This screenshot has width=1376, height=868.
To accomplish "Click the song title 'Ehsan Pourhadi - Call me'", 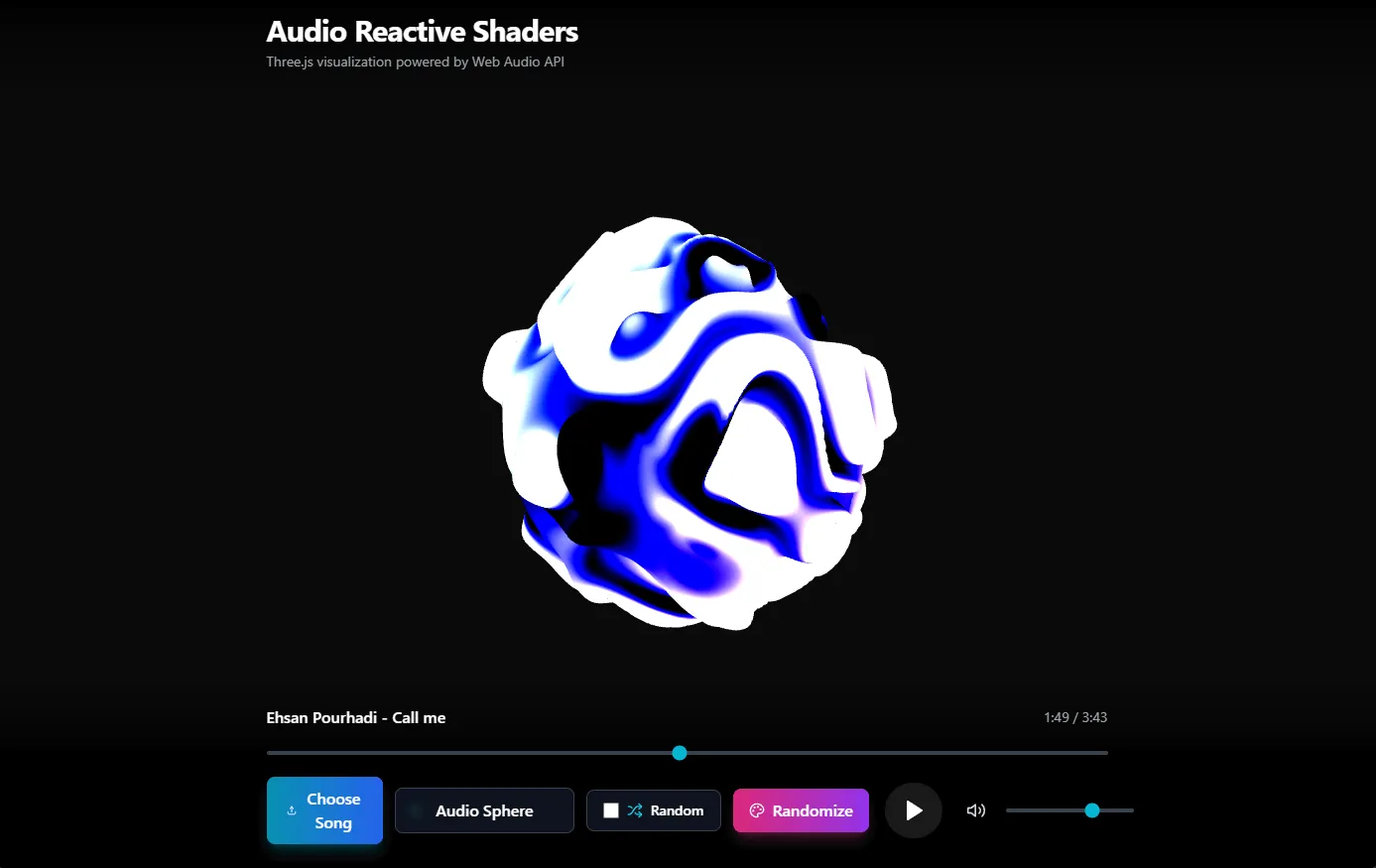I will [x=355, y=717].
